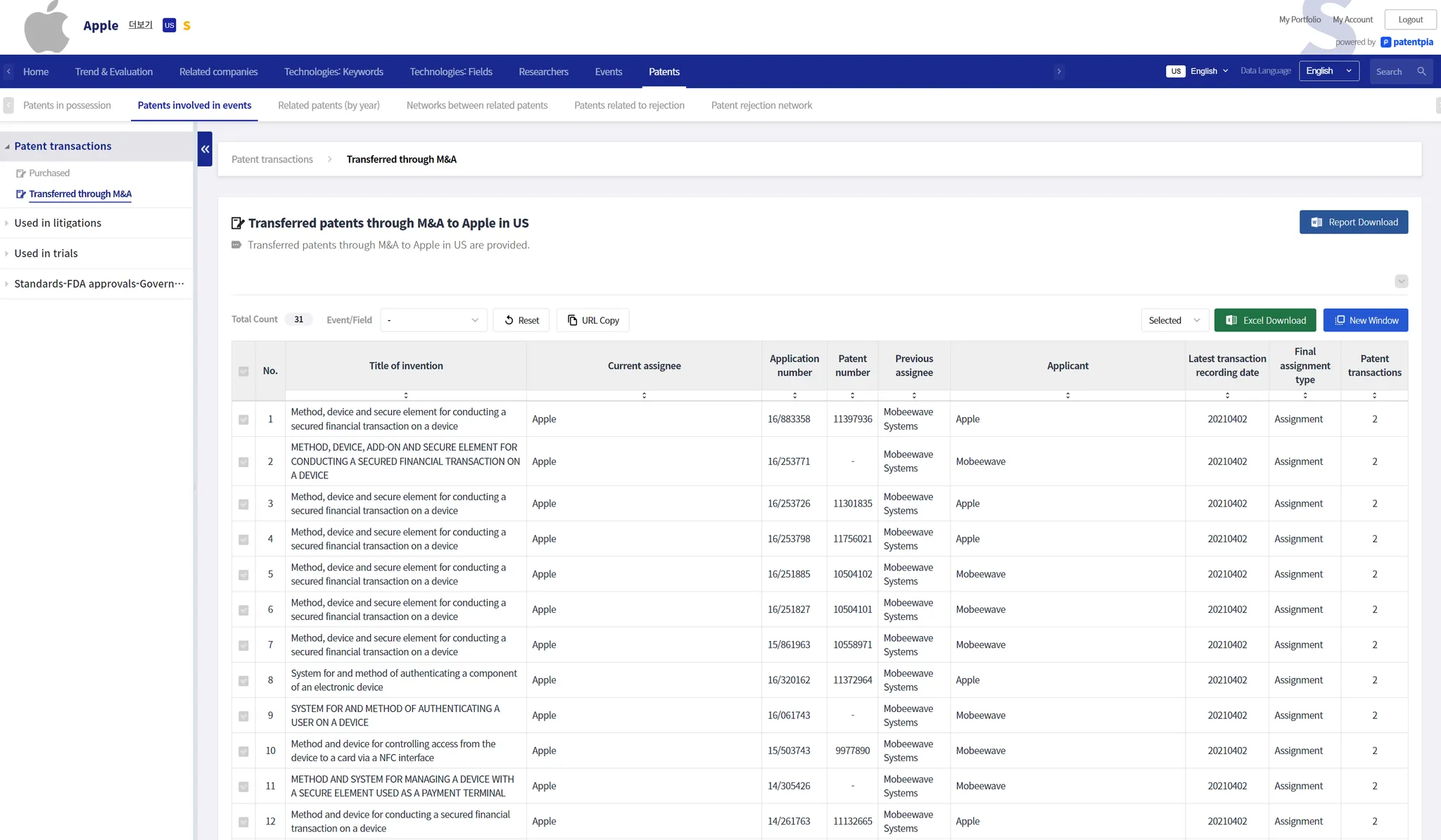
Task: Click the Excel Download button
Action: [x=1265, y=320]
